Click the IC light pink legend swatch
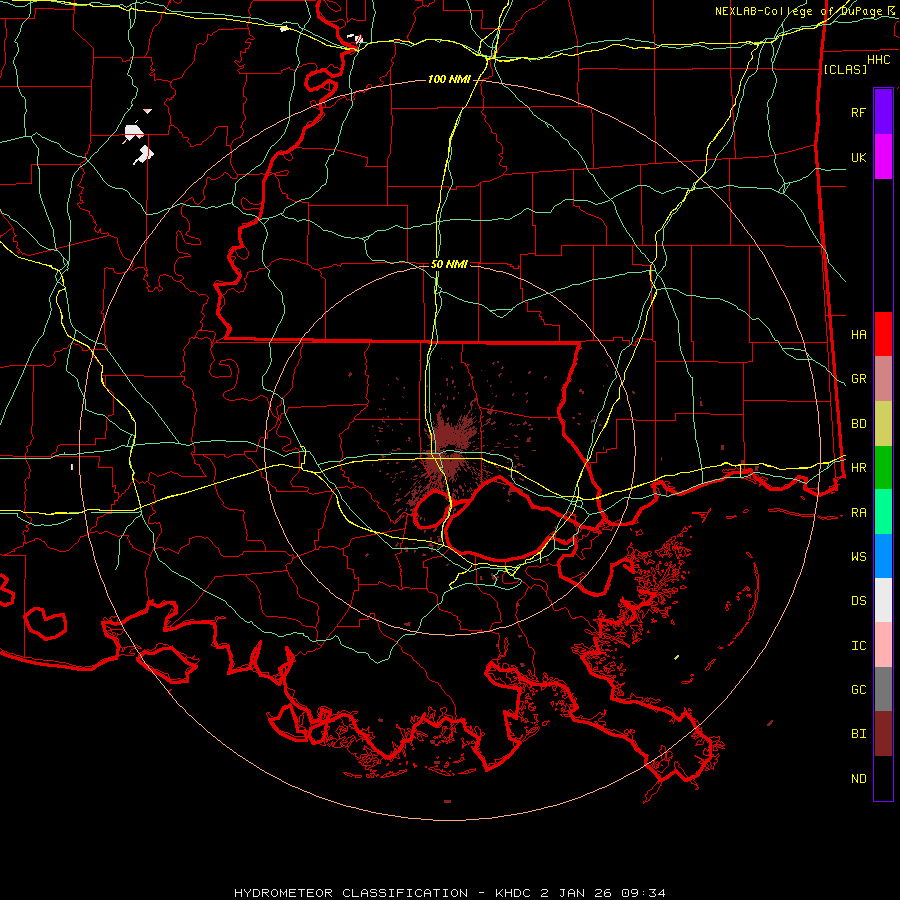This screenshot has height=900, width=900. (883, 645)
